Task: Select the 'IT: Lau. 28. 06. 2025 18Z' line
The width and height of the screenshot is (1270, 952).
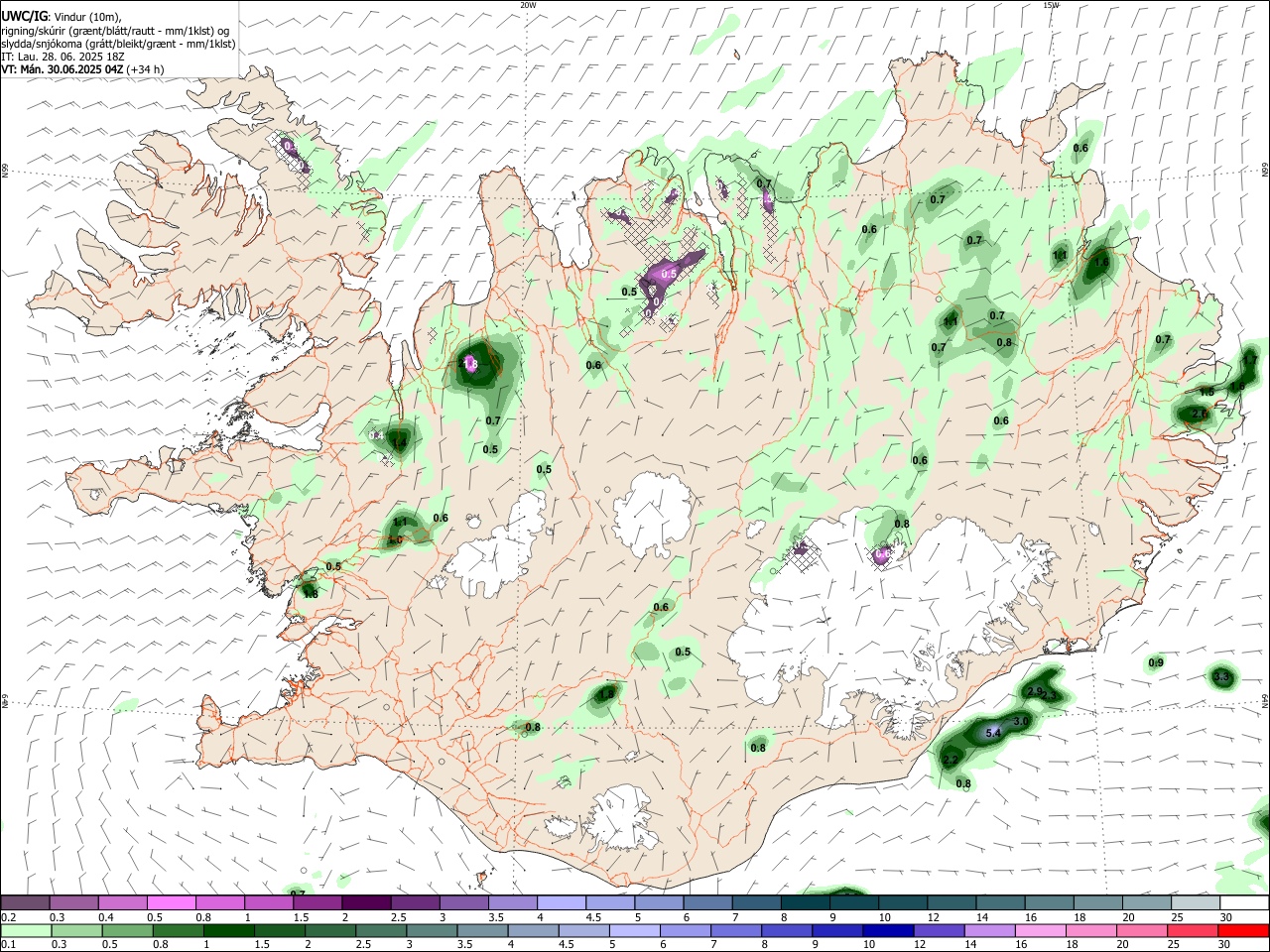Action: coord(63,57)
